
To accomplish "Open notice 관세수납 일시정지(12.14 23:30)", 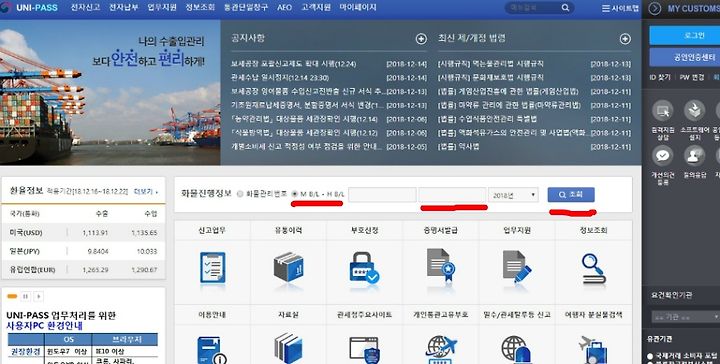I will click(280, 78).
